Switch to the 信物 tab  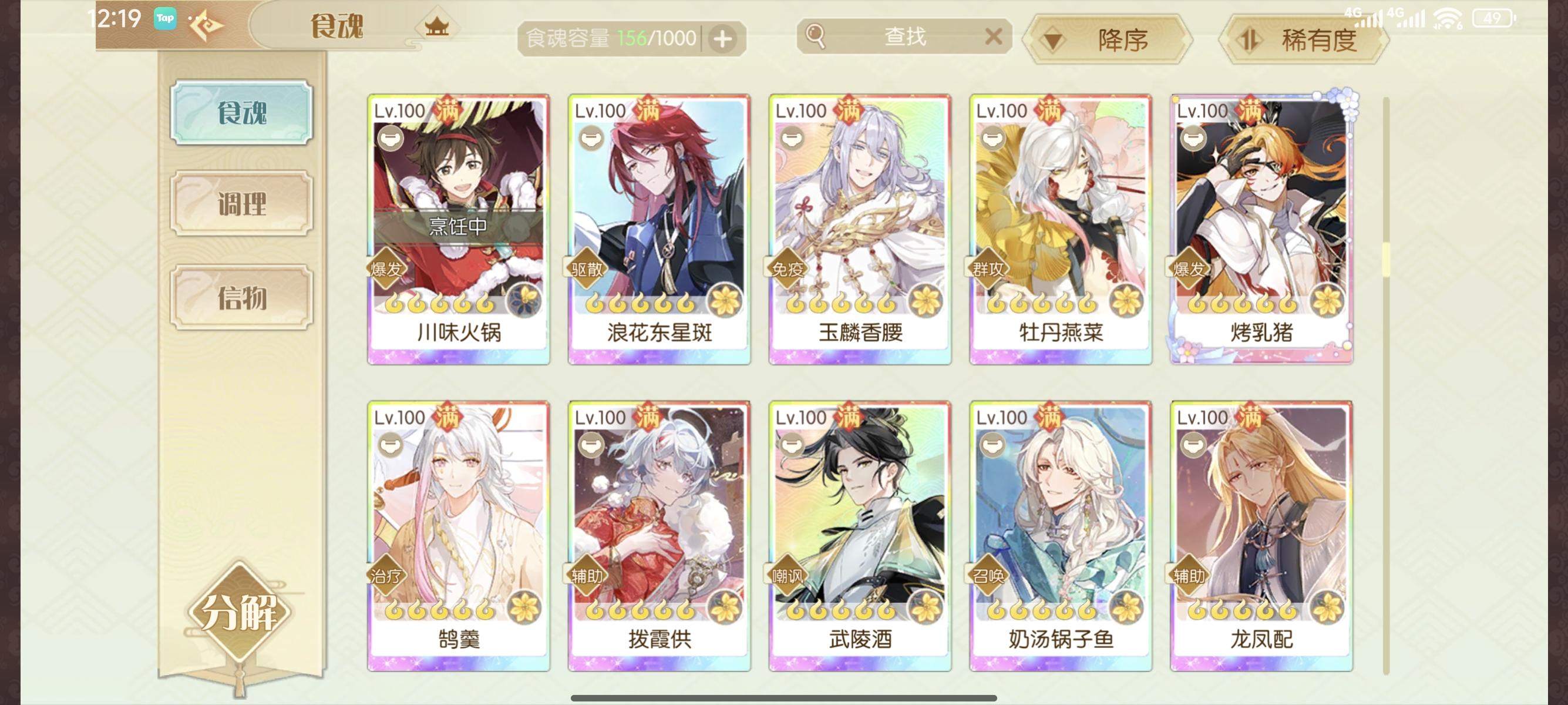[x=241, y=298]
